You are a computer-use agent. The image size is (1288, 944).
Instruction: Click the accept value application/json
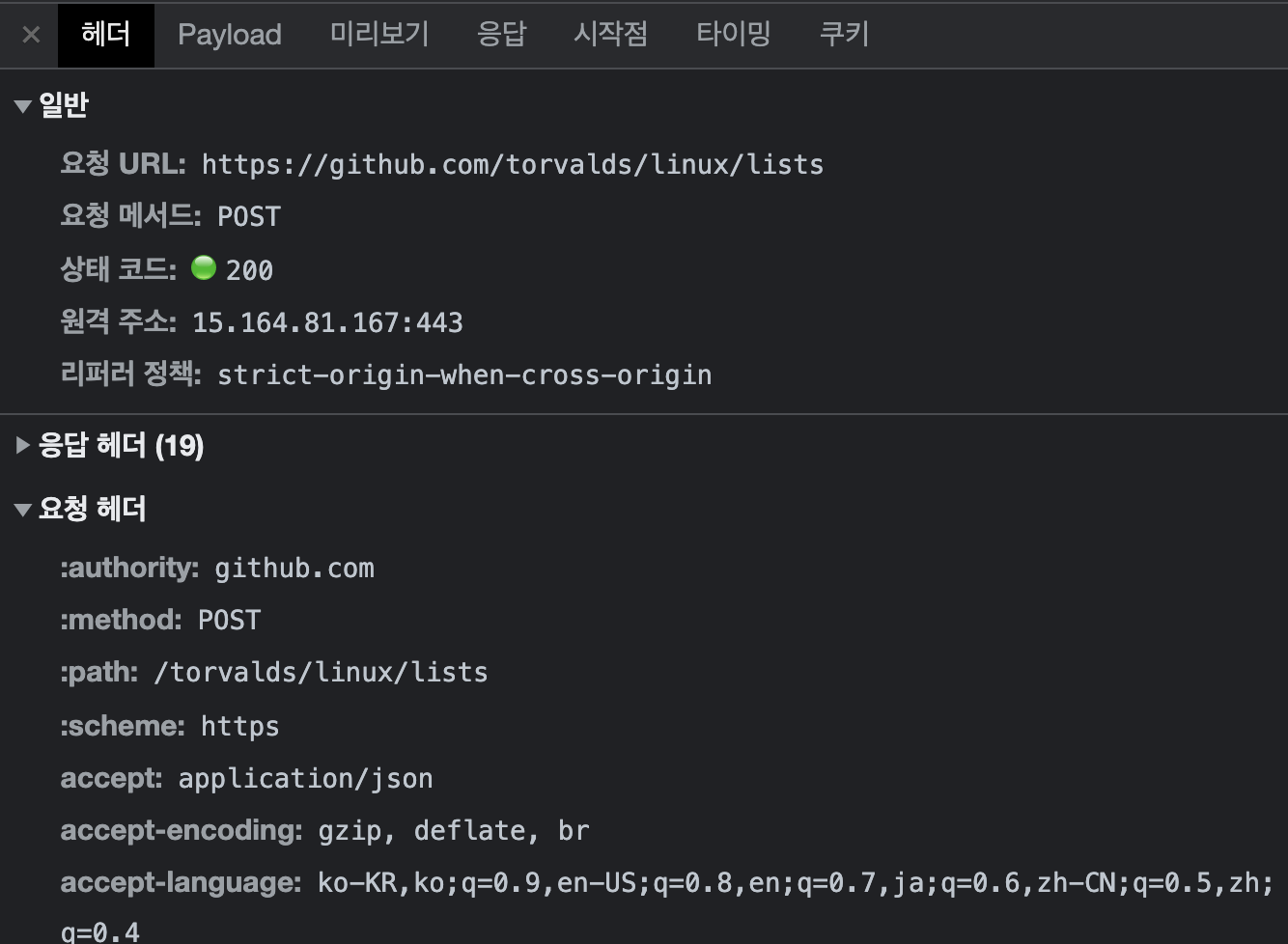[306, 779]
